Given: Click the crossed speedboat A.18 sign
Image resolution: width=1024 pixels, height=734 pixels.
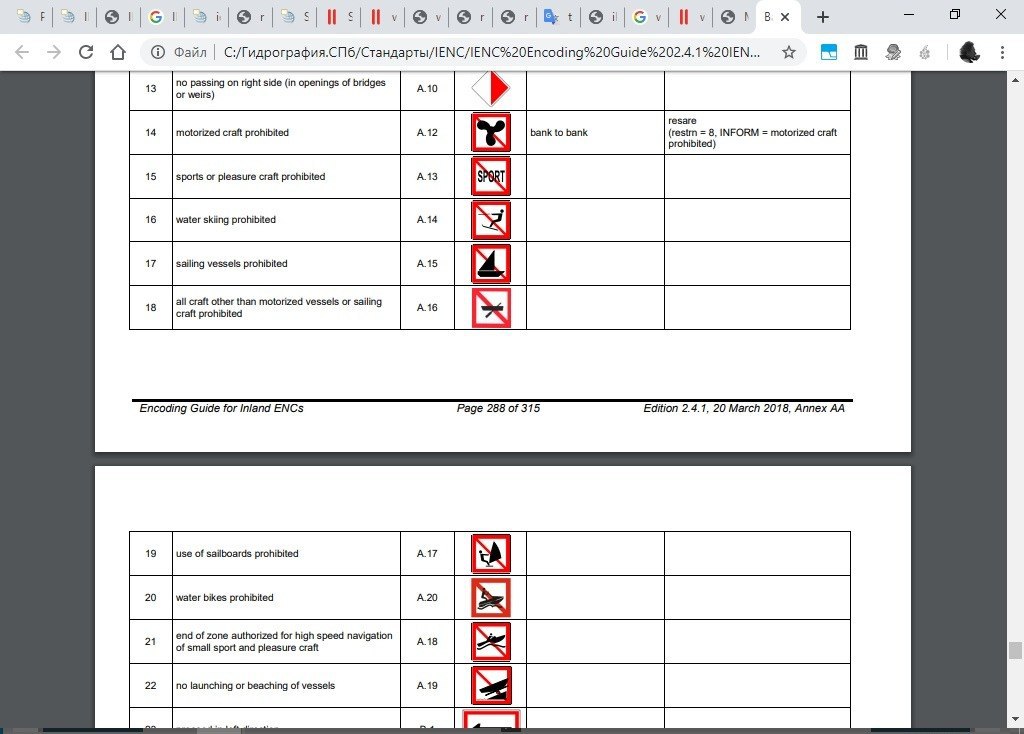Looking at the screenshot, I should pos(490,641).
